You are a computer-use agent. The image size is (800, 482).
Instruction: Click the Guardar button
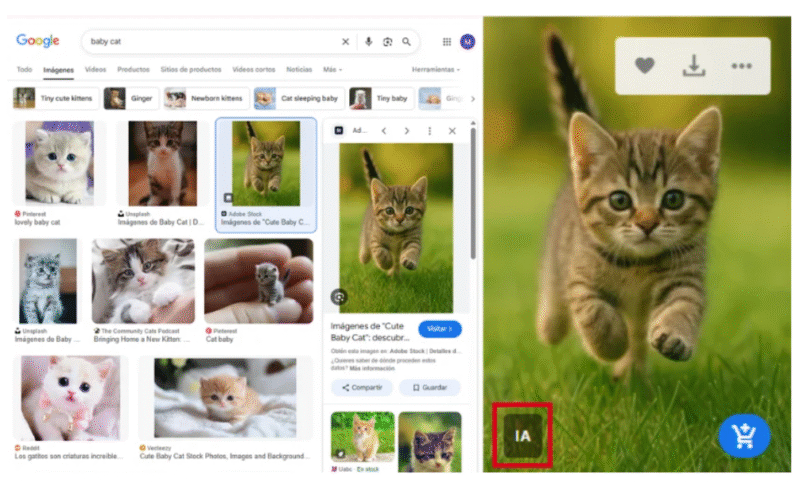(430, 388)
